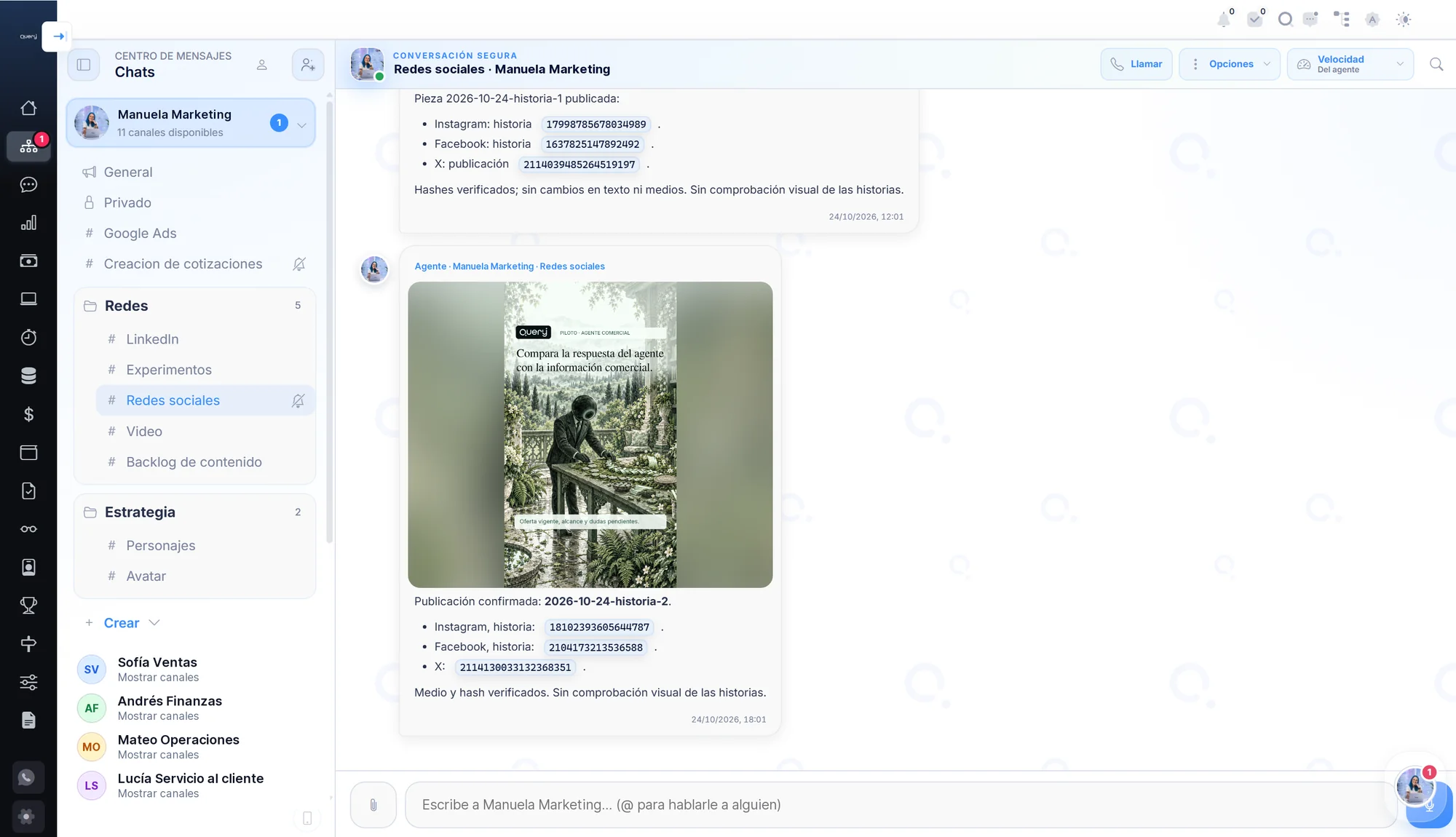Click the dollar sign finance sidebar icon
Screen dimensions: 1456x837
click(x=28, y=414)
